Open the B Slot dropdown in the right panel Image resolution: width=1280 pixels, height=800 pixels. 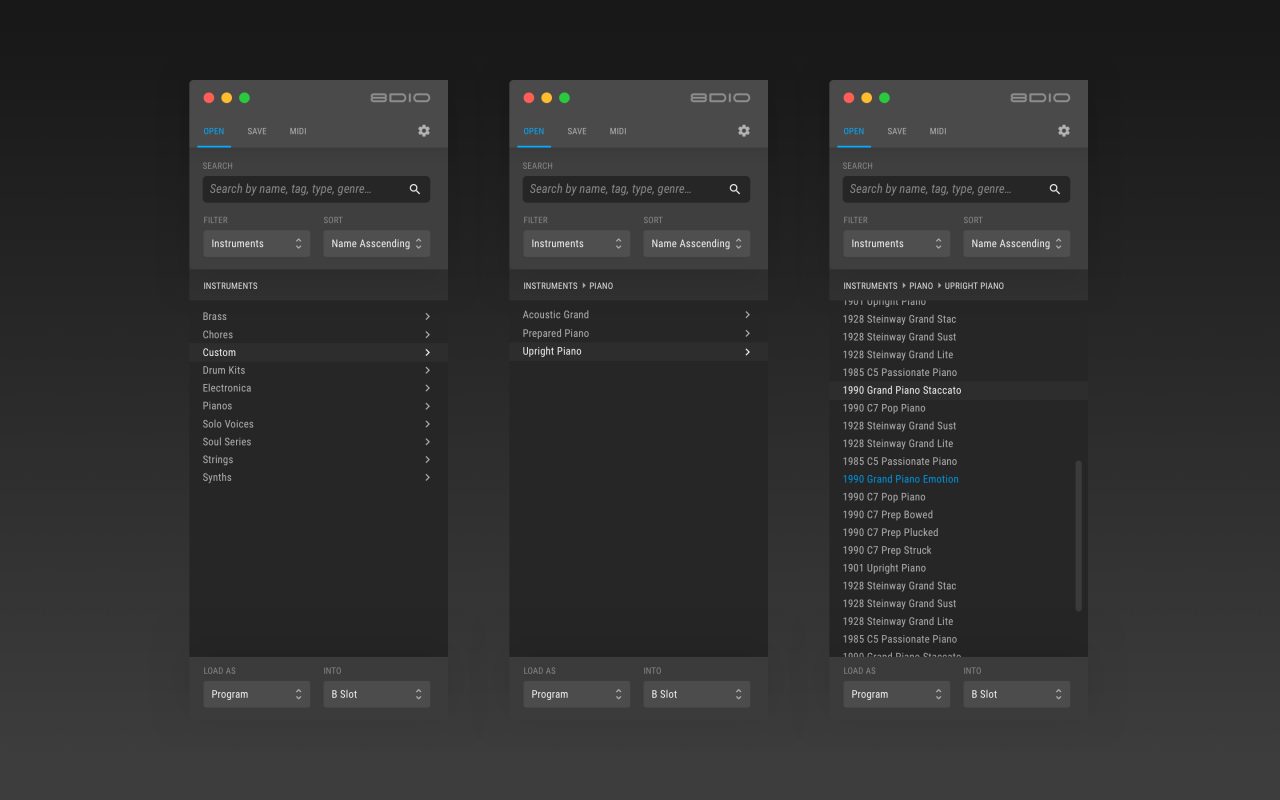1016,694
